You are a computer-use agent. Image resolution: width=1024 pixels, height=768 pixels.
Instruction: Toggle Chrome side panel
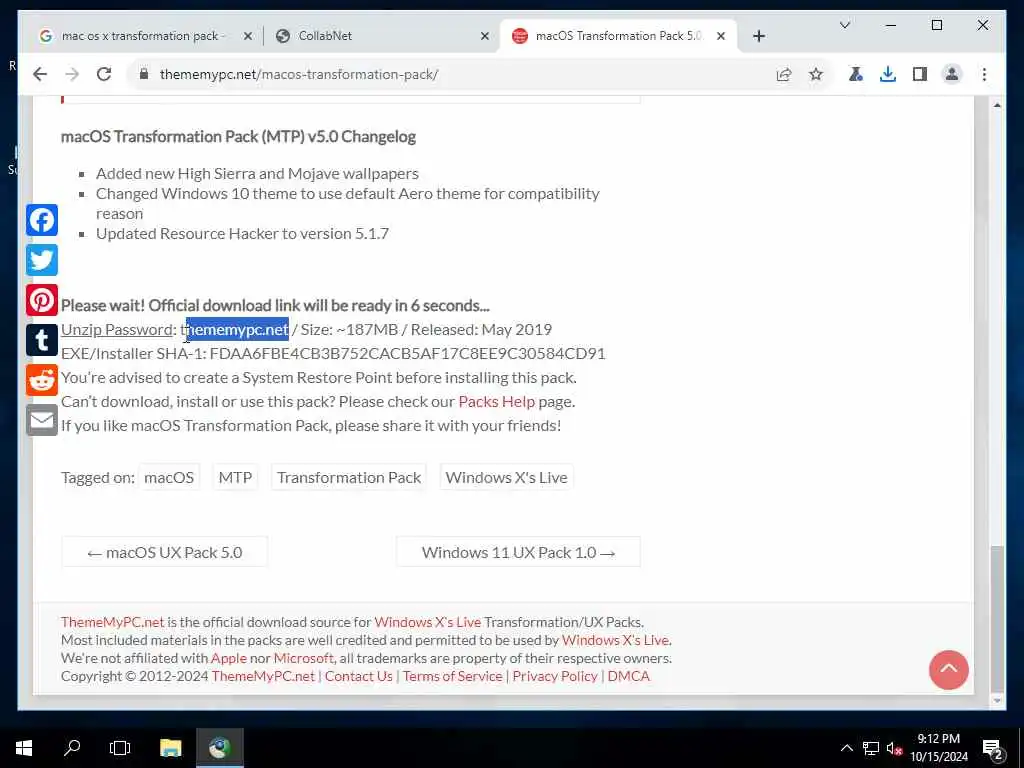coord(920,74)
